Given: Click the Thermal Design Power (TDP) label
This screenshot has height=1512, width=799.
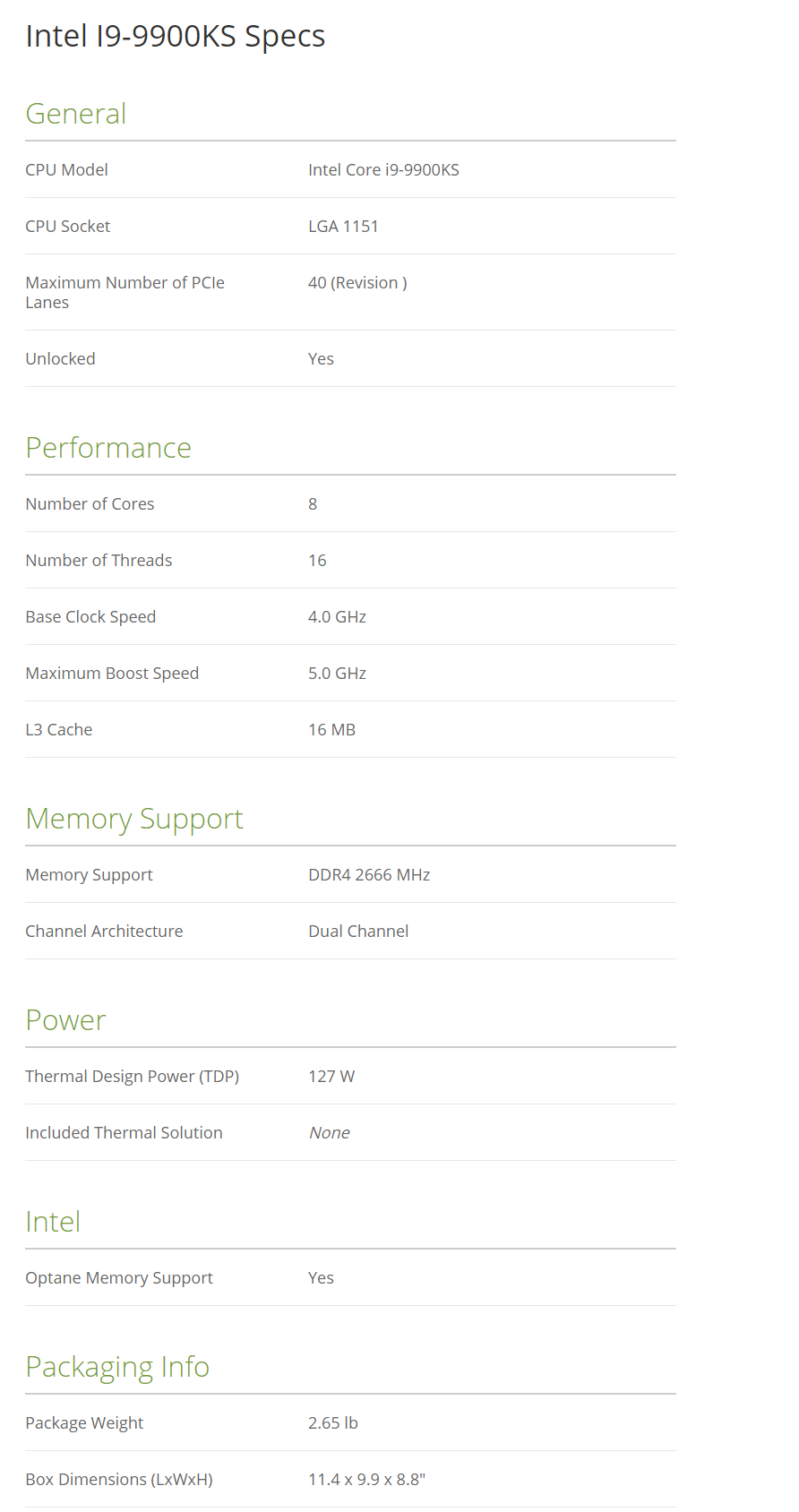Looking at the screenshot, I should tap(132, 1077).
